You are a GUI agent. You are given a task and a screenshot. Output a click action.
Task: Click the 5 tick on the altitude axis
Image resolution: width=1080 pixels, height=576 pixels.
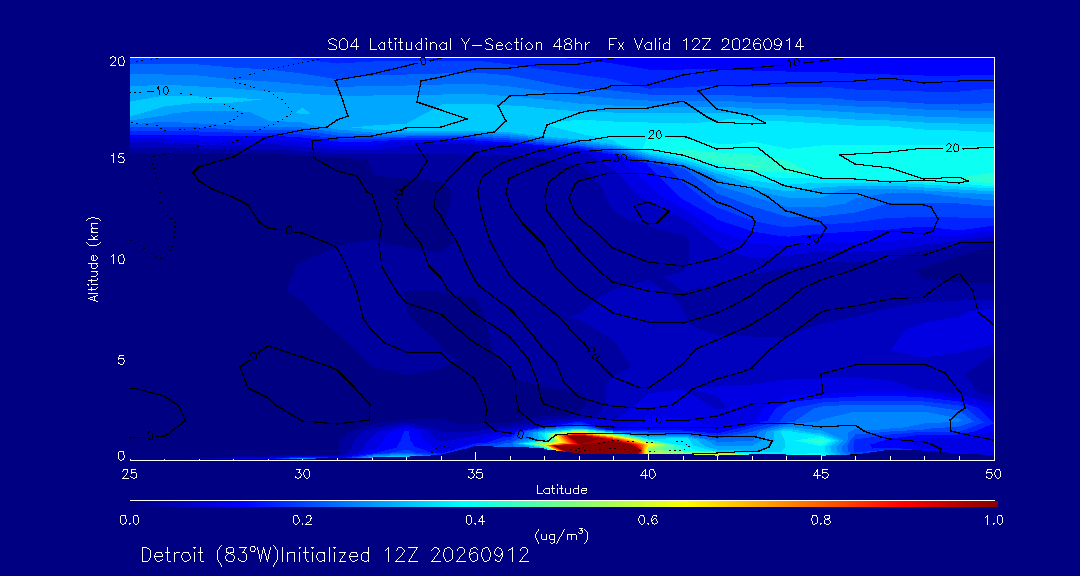point(121,360)
